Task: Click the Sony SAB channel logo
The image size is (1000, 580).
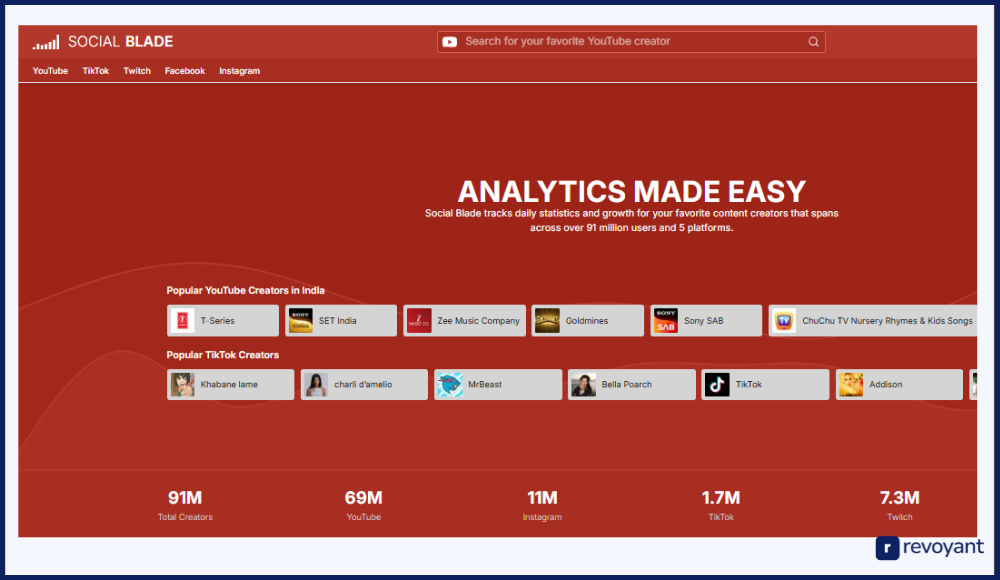Action: (665, 321)
